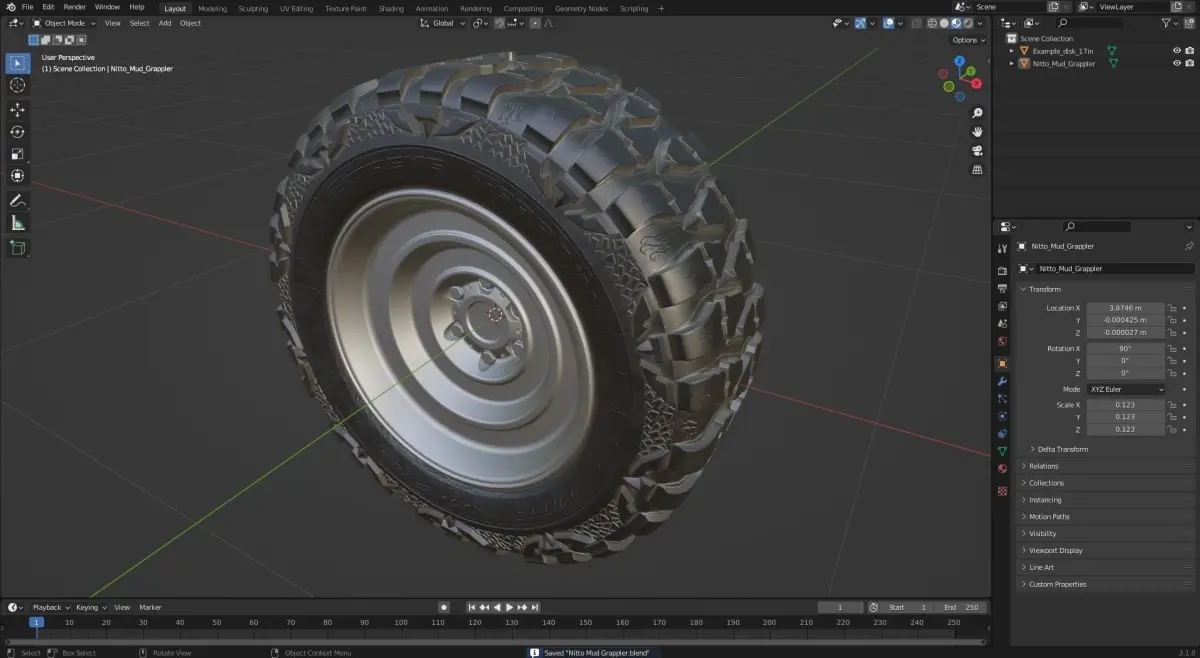Open Particles properties tab

click(1002, 398)
